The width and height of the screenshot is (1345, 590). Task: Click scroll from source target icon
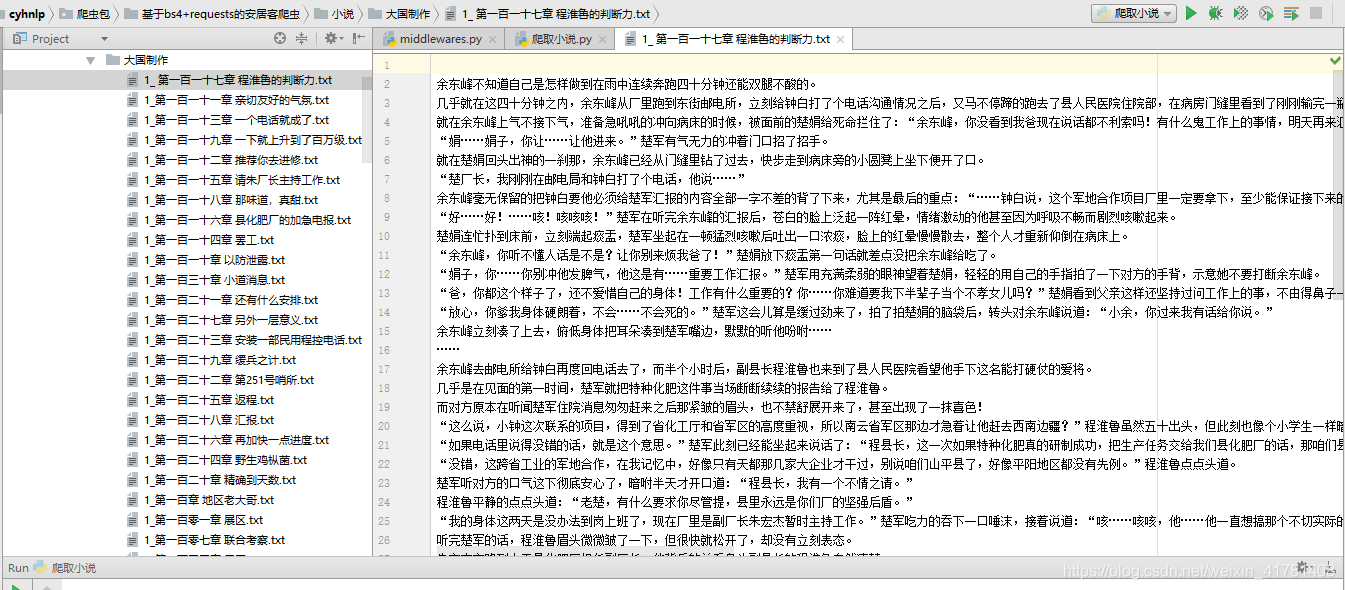280,38
